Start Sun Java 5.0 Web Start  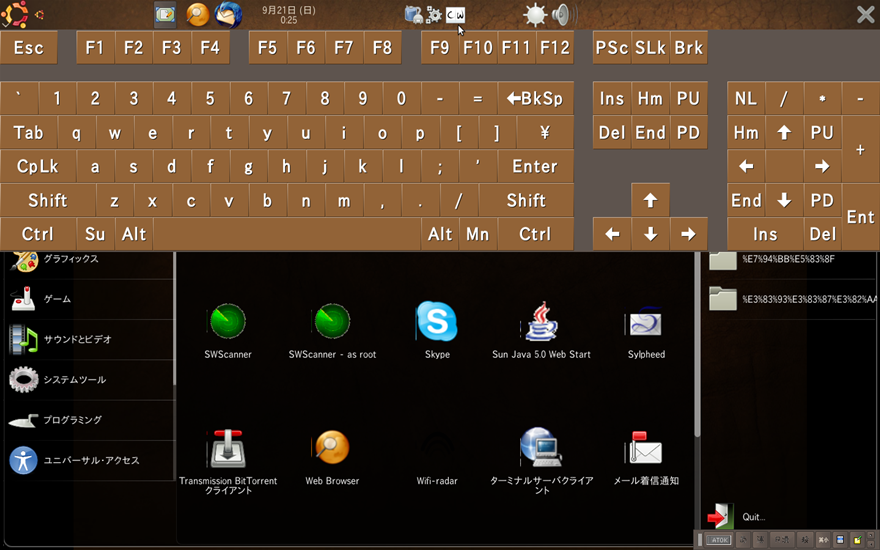click(x=541, y=323)
